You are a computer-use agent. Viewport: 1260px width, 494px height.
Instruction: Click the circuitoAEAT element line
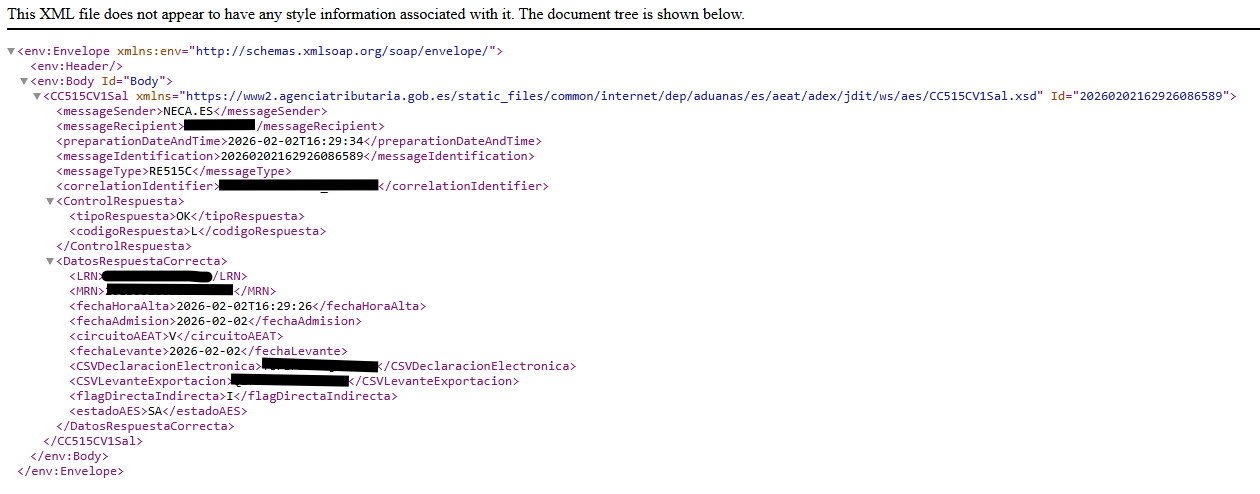[175, 336]
